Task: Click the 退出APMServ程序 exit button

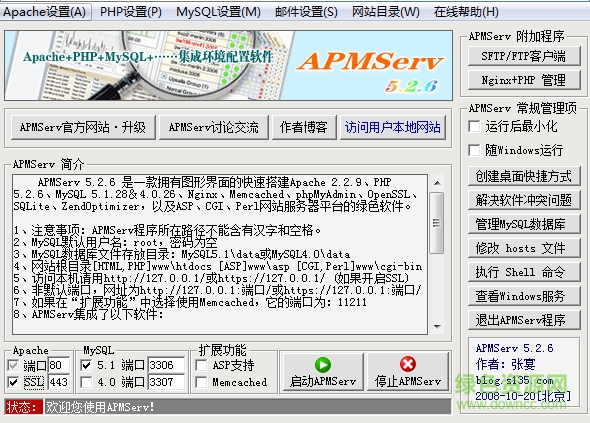Action: [x=524, y=320]
